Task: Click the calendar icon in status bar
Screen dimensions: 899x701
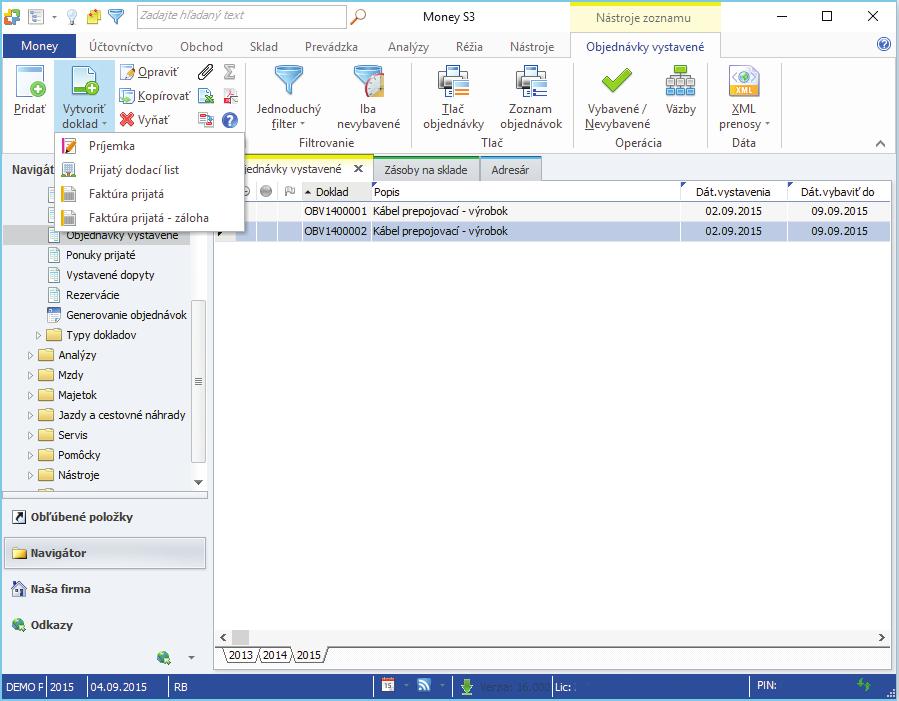Action: click(388, 684)
